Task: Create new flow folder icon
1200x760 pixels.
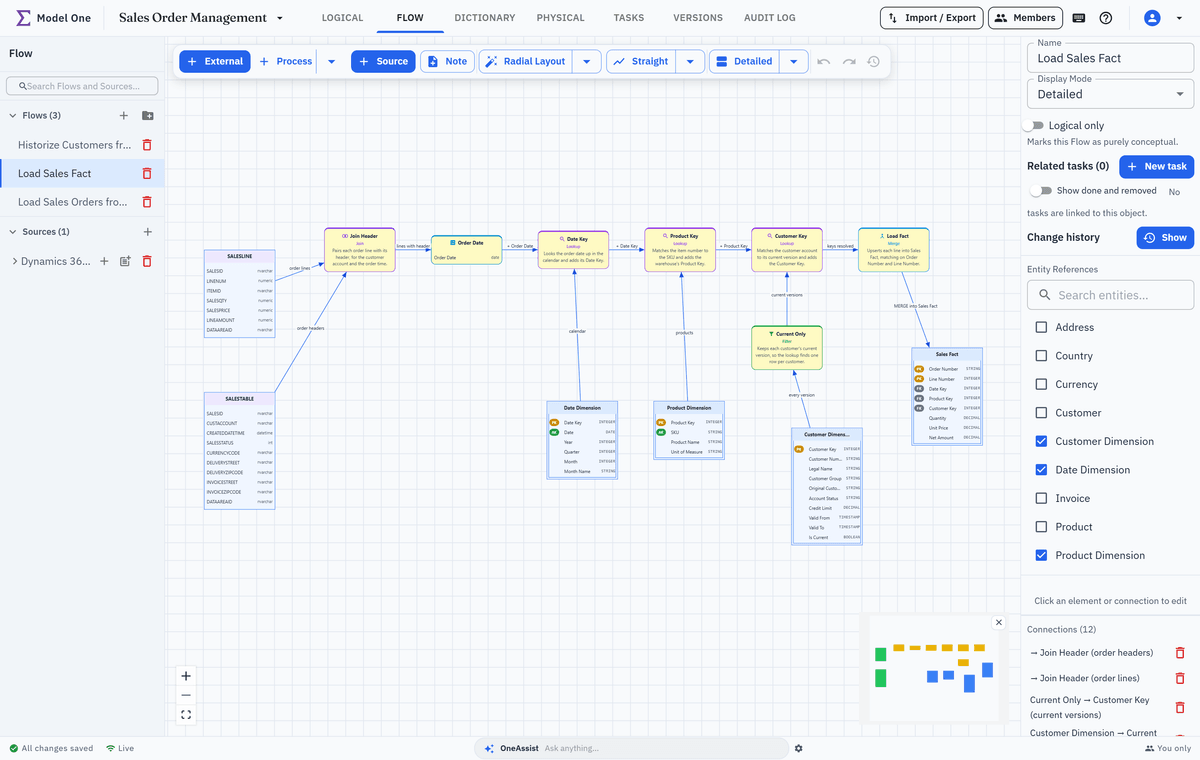Action: (148, 116)
